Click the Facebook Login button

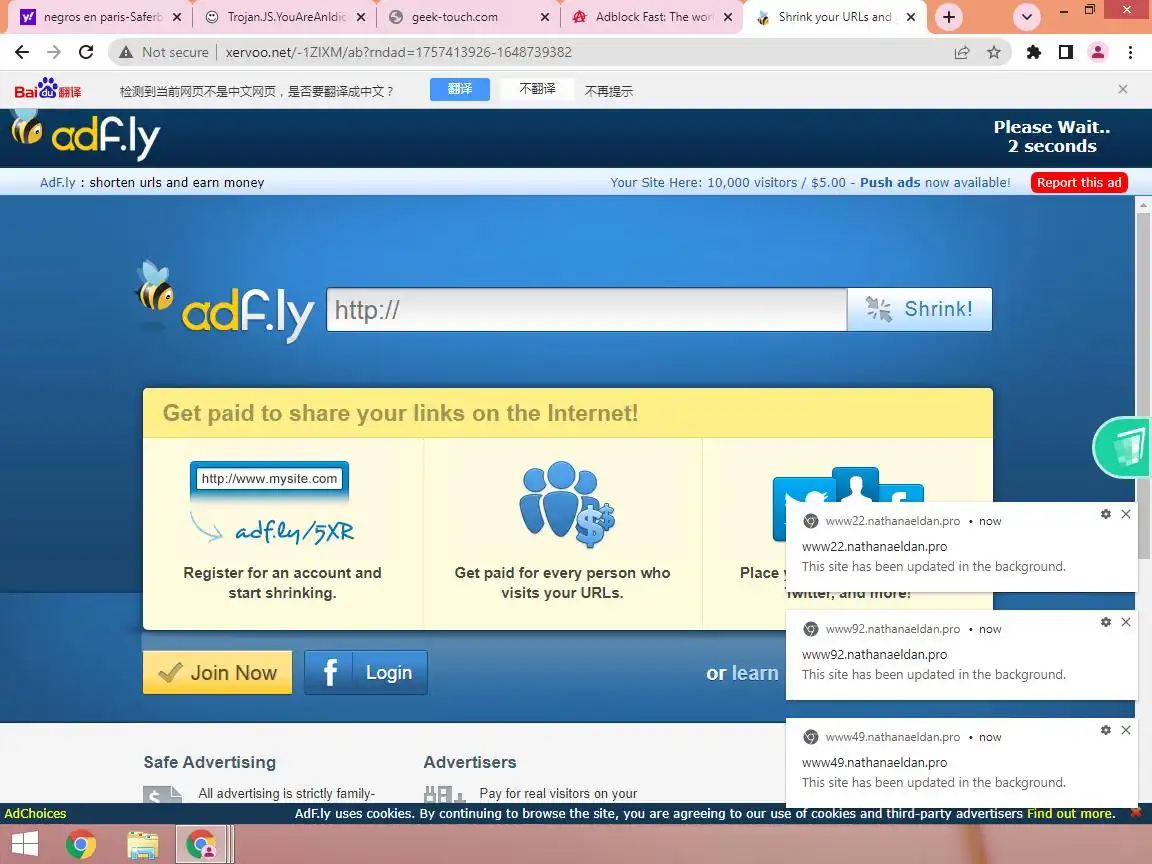click(x=366, y=672)
